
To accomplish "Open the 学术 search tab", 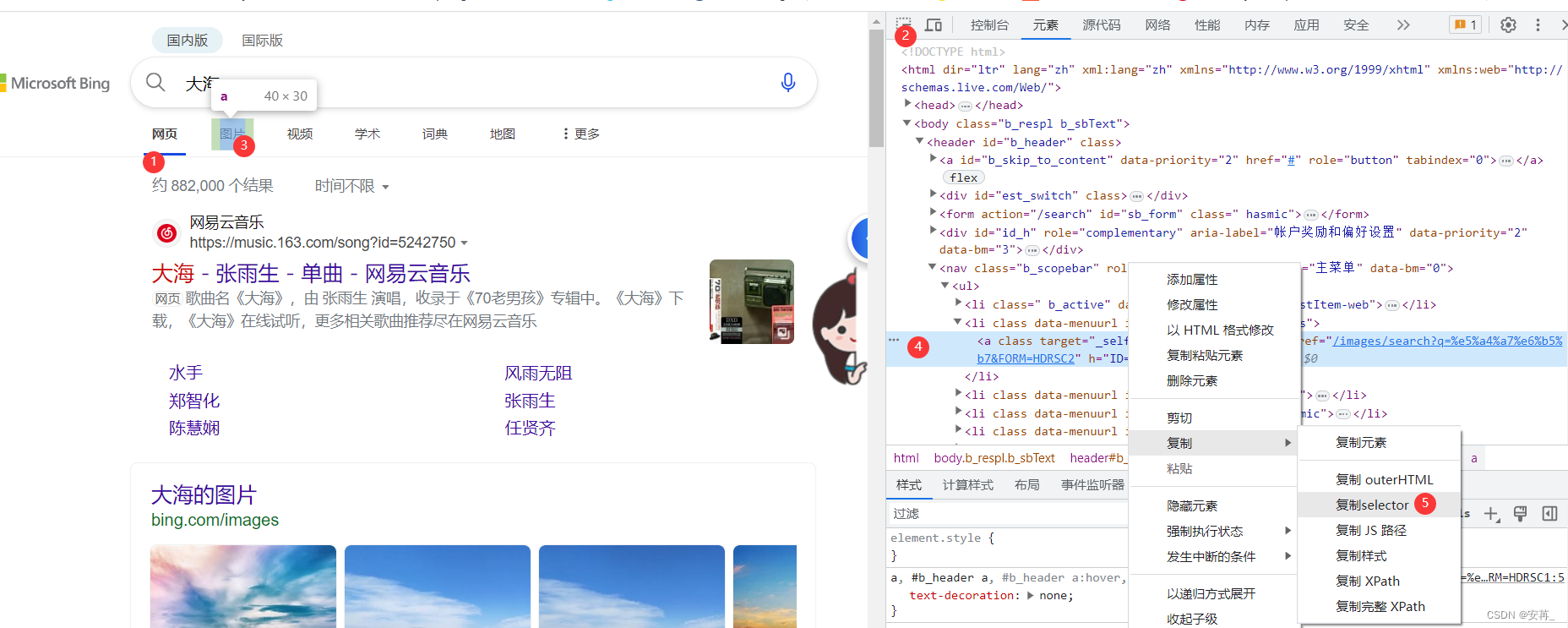I will click(x=367, y=134).
